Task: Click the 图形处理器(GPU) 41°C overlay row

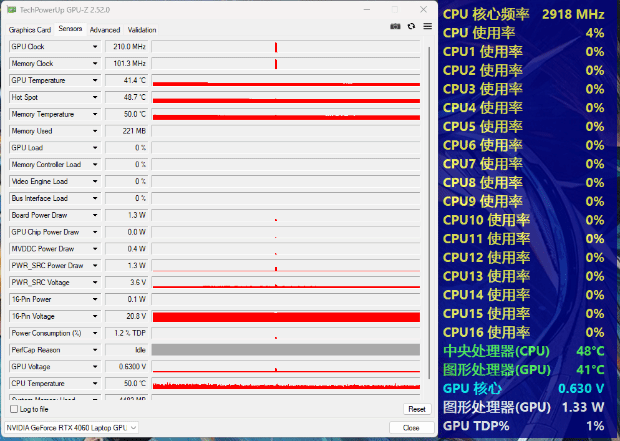Action: pos(524,370)
